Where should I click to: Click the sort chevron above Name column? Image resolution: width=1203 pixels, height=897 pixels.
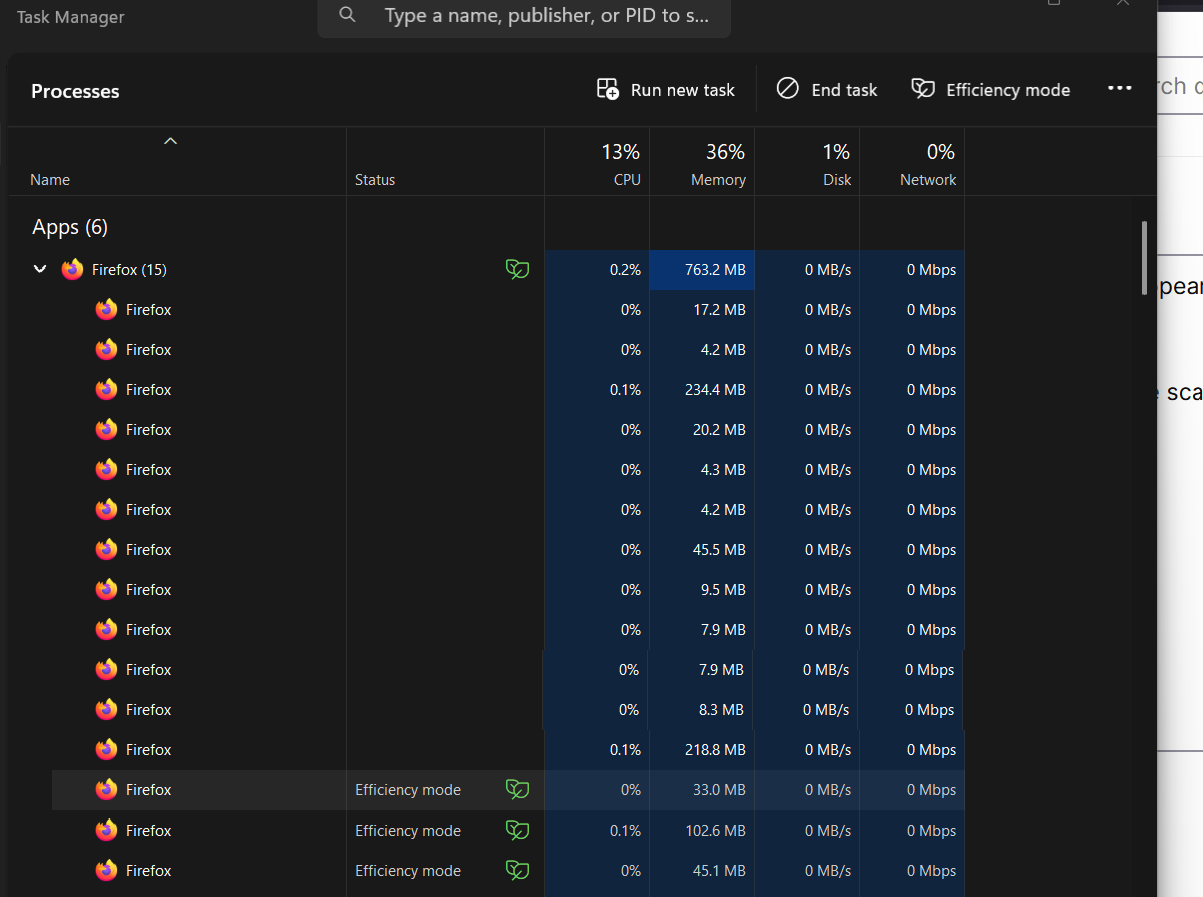(x=170, y=141)
